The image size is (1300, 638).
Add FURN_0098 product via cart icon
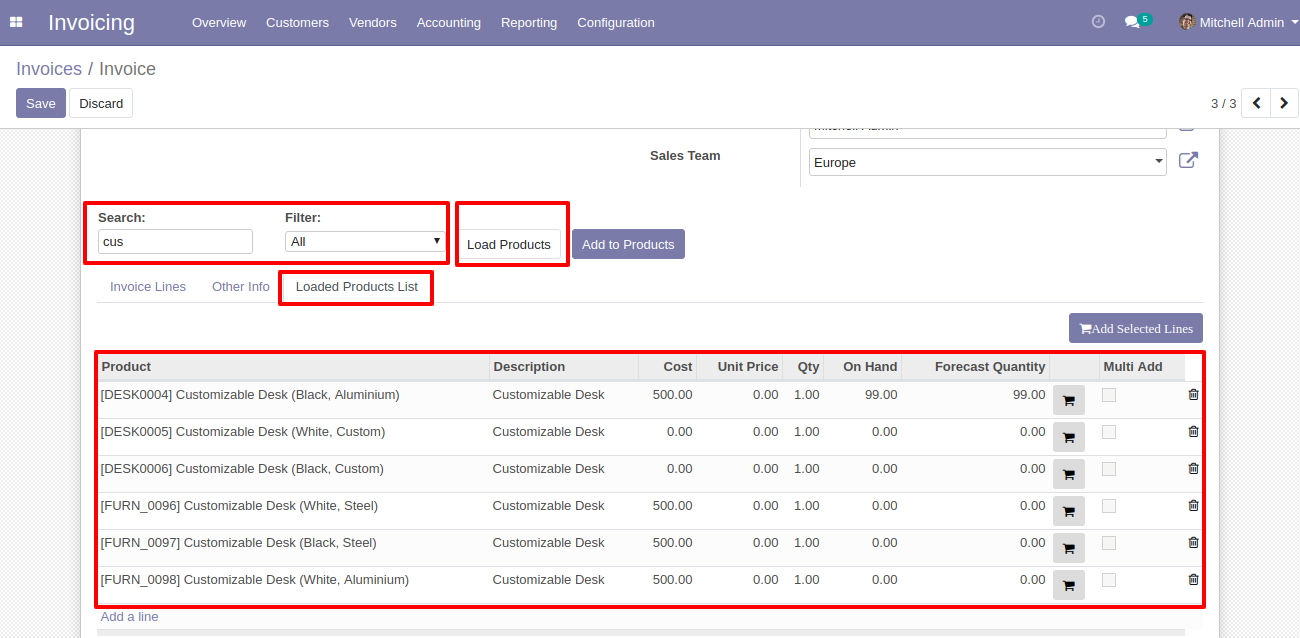tap(1069, 585)
